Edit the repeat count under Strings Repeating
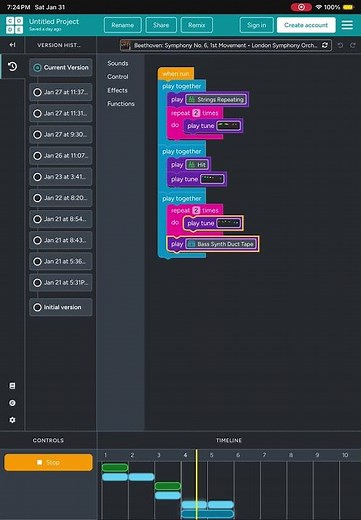 click(196, 113)
